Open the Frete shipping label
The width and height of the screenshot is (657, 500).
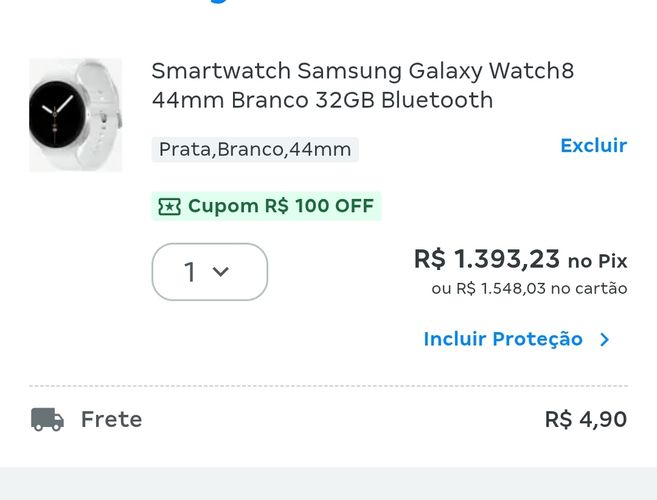click(x=111, y=419)
